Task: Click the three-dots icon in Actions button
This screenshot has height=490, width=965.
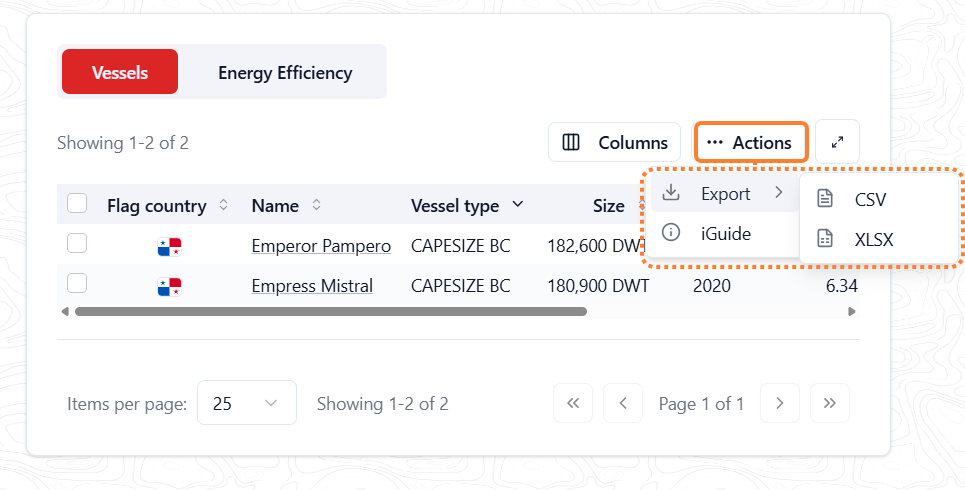Action: point(715,142)
